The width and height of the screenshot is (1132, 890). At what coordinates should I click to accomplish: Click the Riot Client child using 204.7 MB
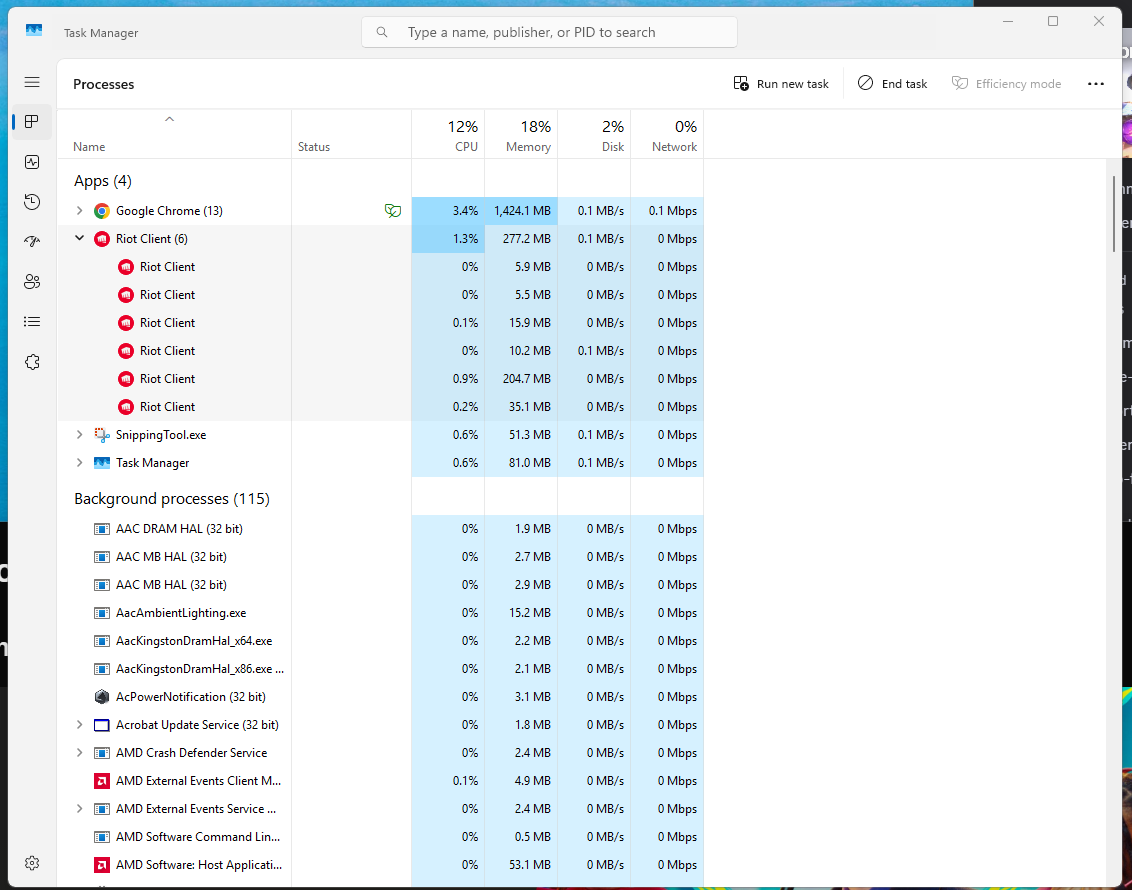[380, 379]
